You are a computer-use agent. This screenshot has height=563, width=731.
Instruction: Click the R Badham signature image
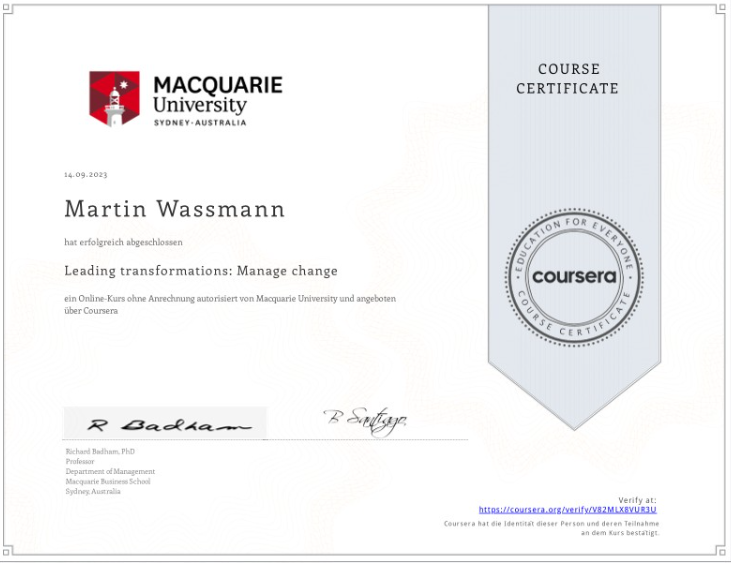pyautogui.click(x=165, y=424)
